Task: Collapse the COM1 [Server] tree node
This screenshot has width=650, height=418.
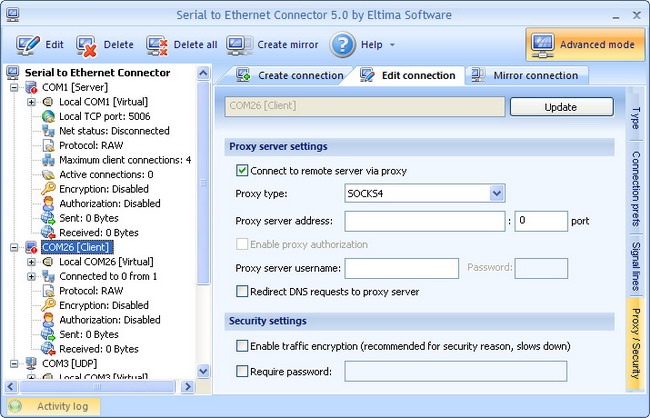Action: pyautogui.click(x=14, y=87)
